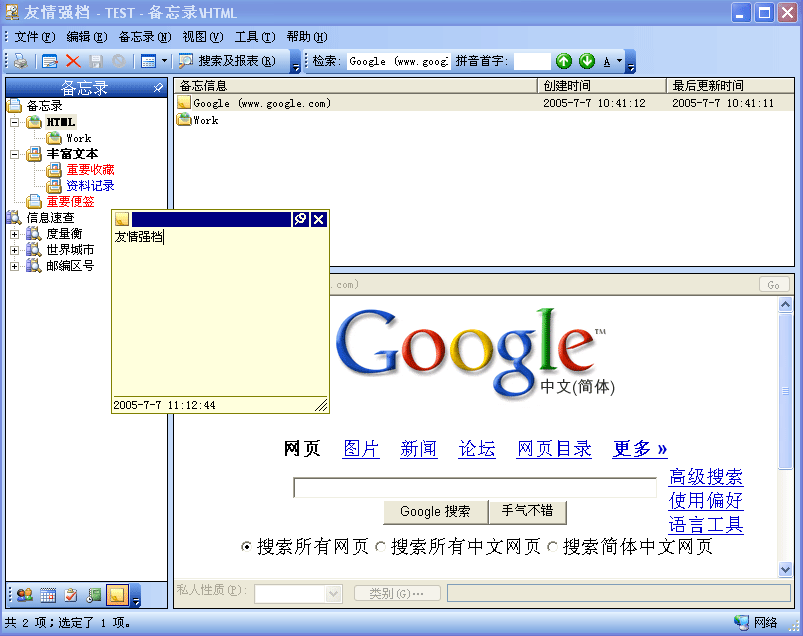Click the sticky note title icon
Viewport: 803px width, 636px height.
pos(122,219)
